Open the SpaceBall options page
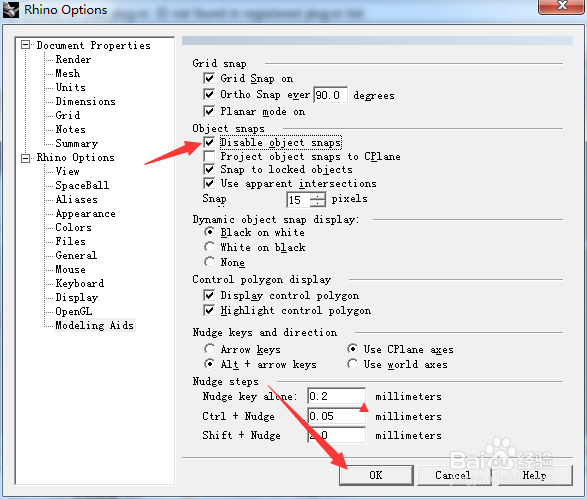 click(82, 185)
